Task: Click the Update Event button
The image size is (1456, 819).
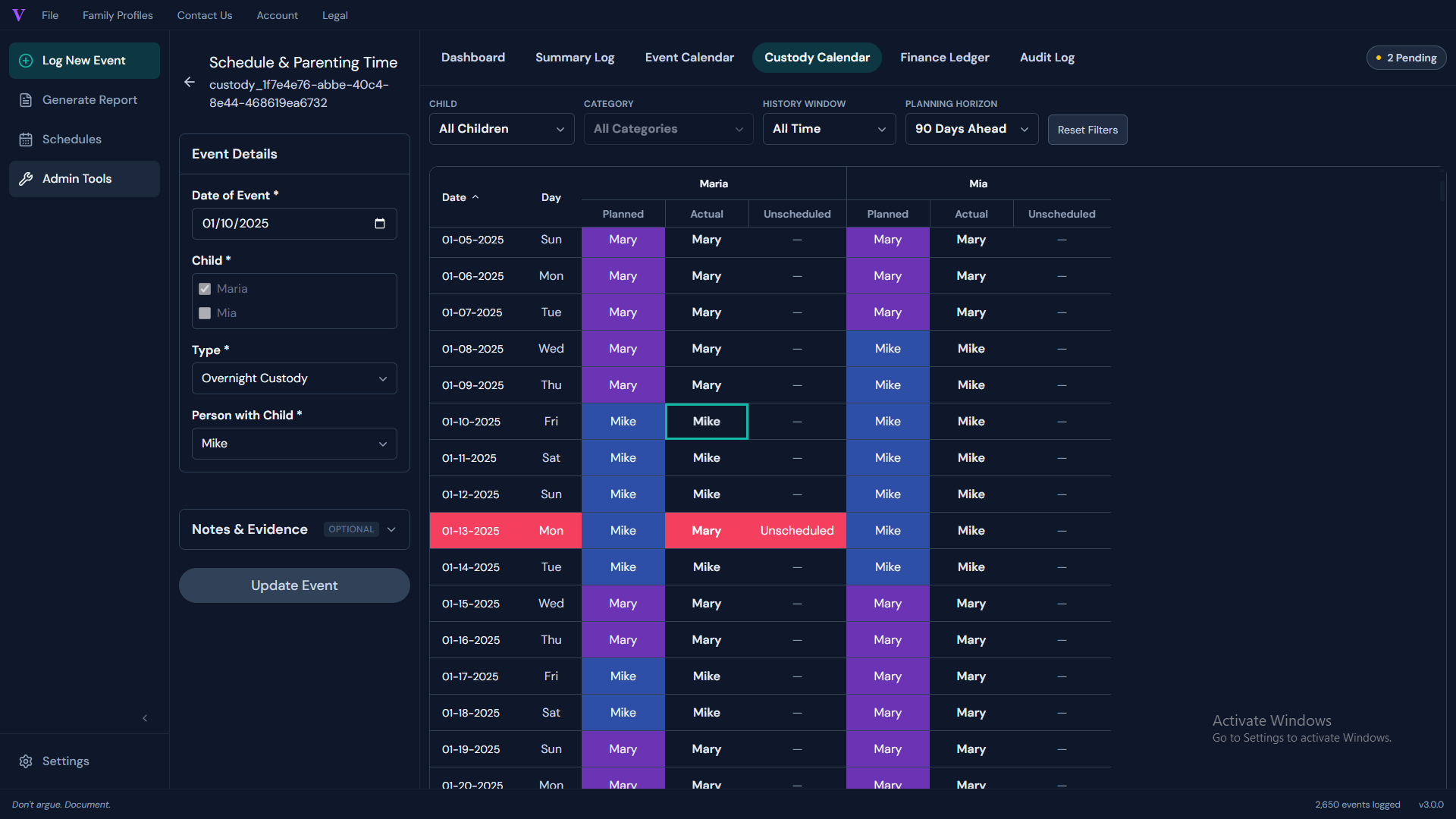Action: [x=294, y=585]
